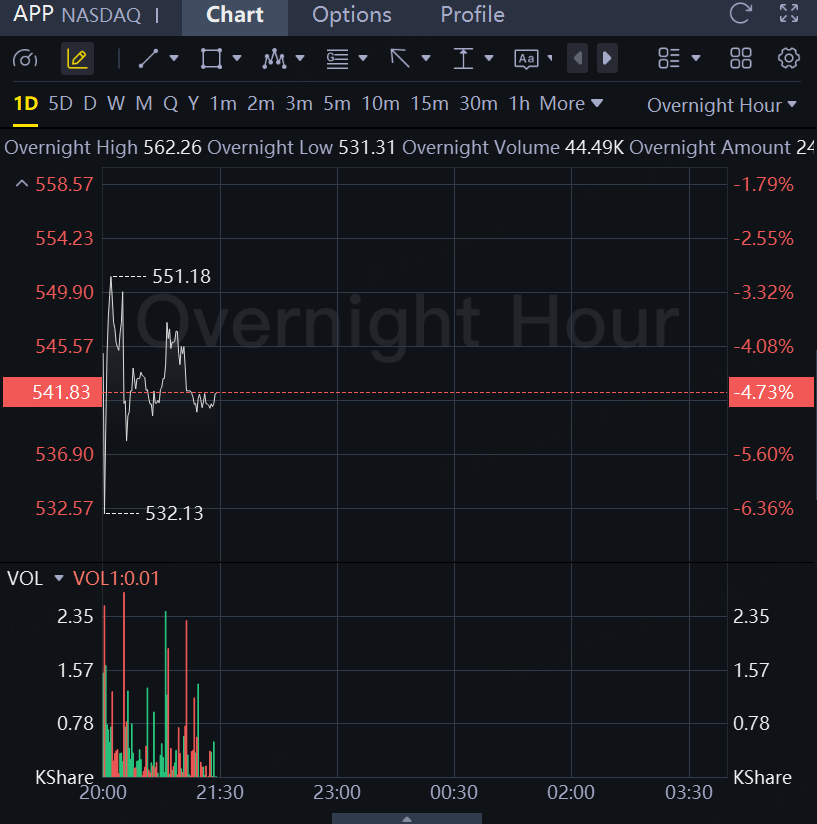Select the wave pattern drawing tool
Screen dimensions: 817x824
[274, 58]
